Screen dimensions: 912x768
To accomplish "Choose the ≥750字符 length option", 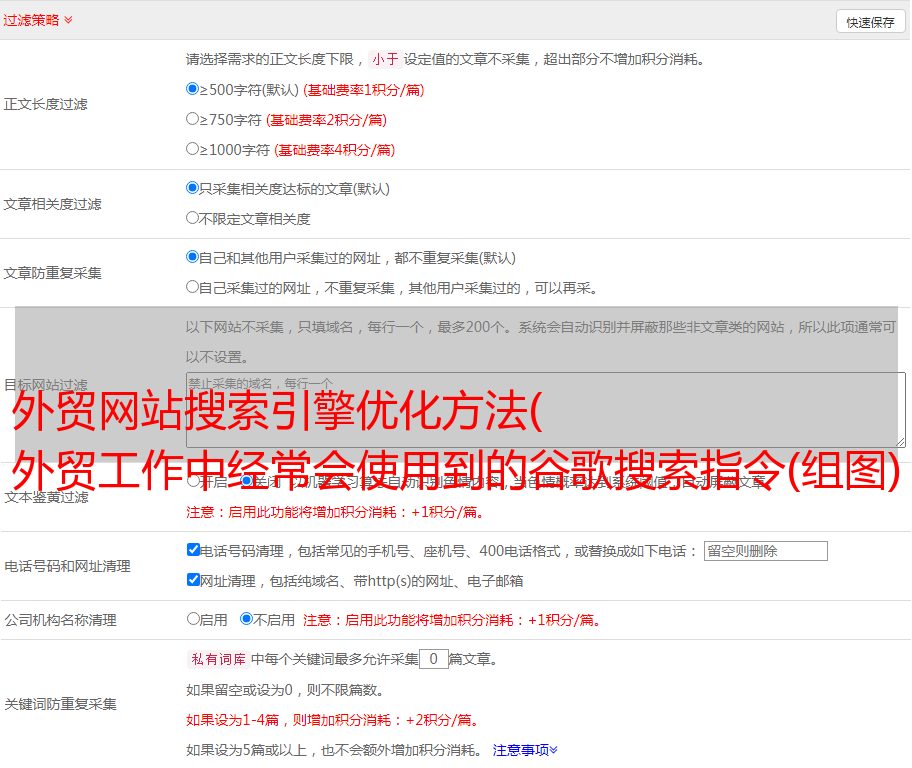I will point(193,119).
